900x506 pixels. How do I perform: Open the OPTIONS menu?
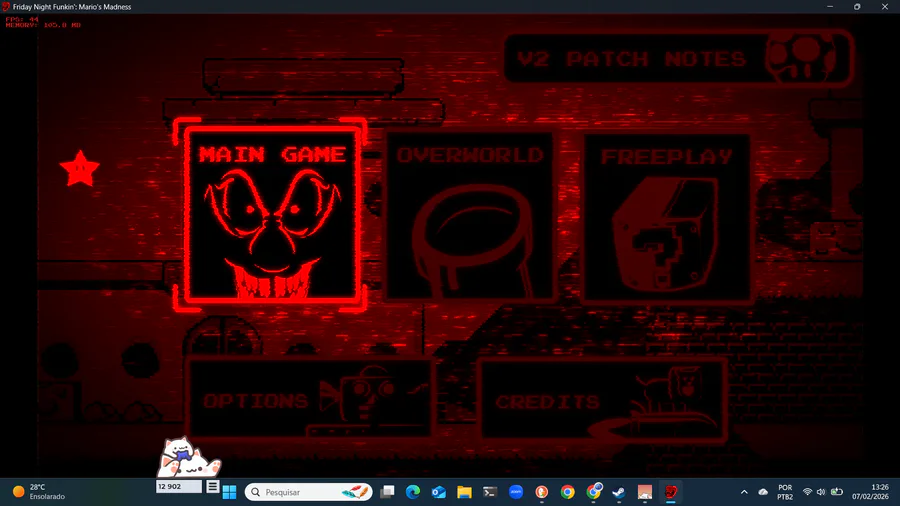click(310, 398)
